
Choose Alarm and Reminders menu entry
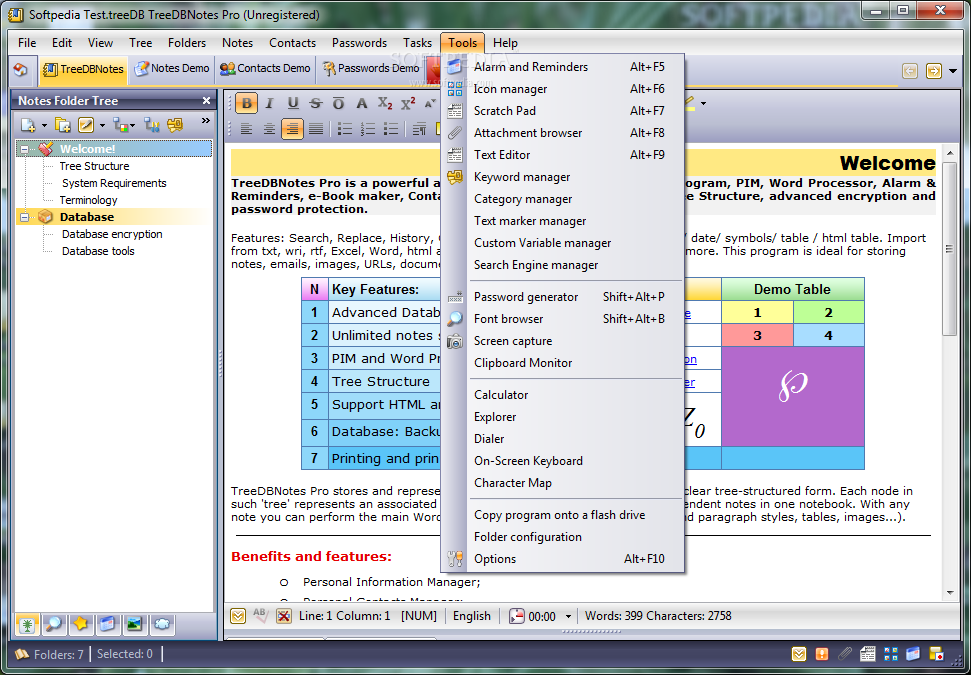(562, 67)
